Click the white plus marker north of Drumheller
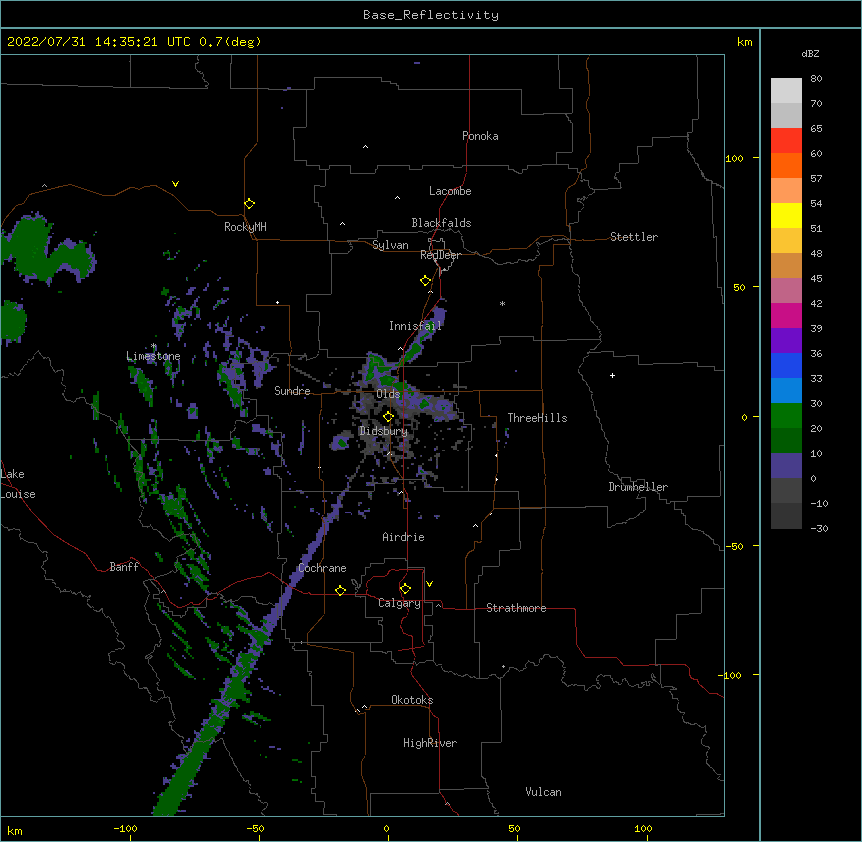This screenshot has width=862, height=842. [612, 375]
